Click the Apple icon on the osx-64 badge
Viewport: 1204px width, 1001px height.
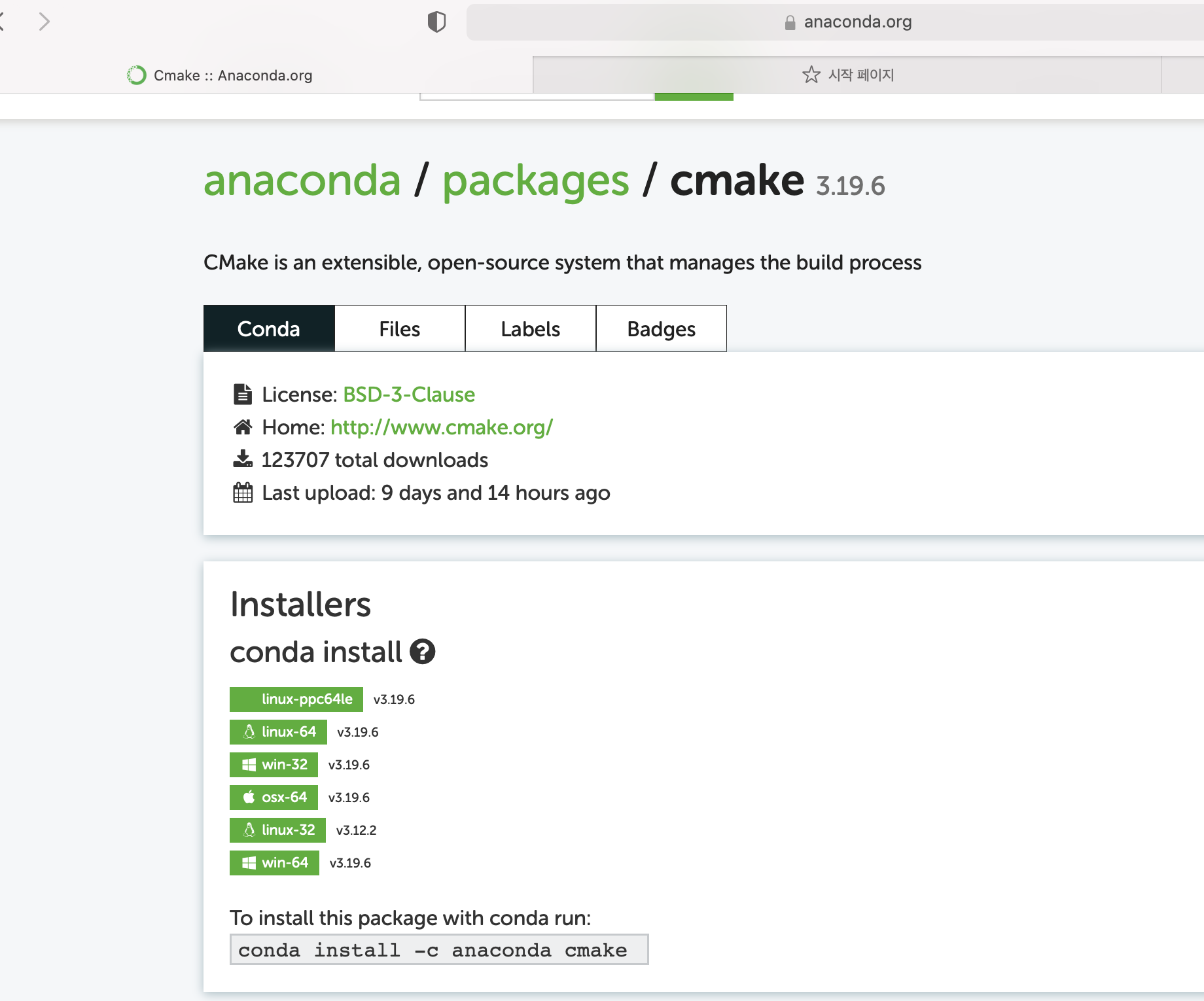coord(249,796)
